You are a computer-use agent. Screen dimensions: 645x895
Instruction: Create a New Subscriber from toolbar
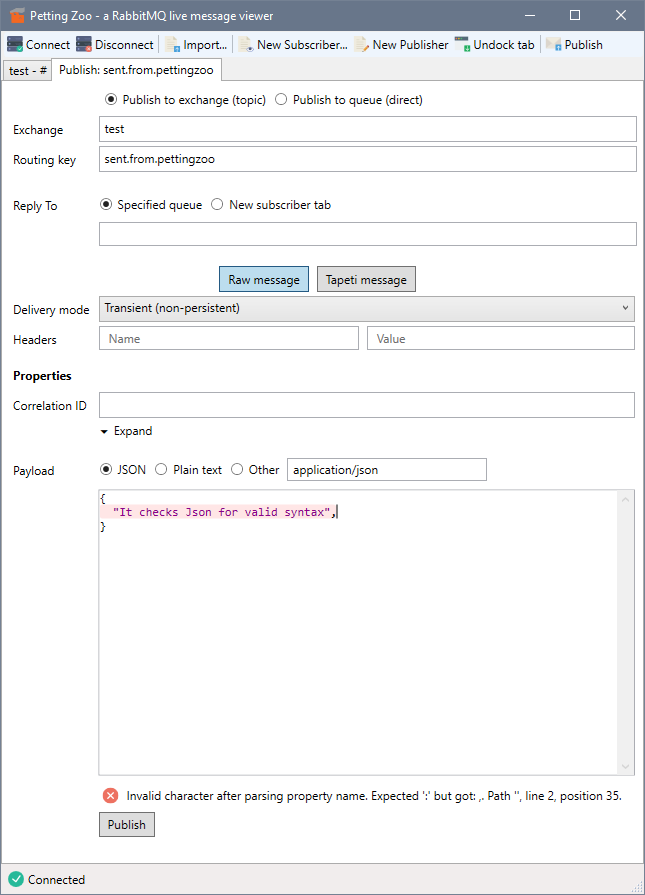[293, 45]
